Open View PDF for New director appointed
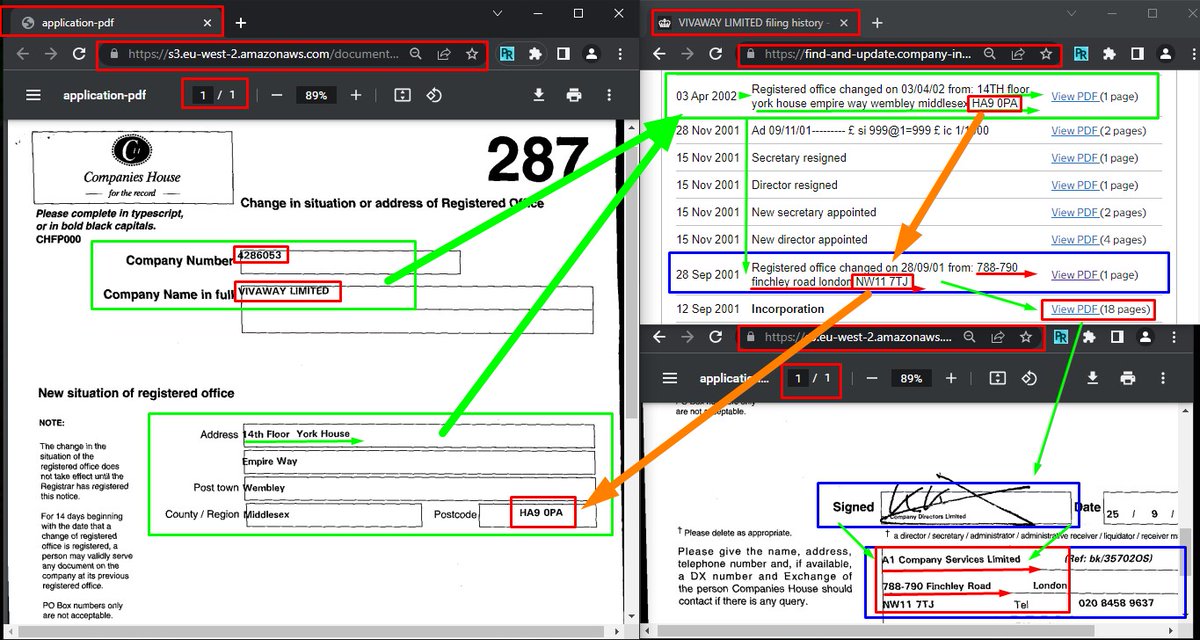 pyautogui.click(x=1075, y=239)
